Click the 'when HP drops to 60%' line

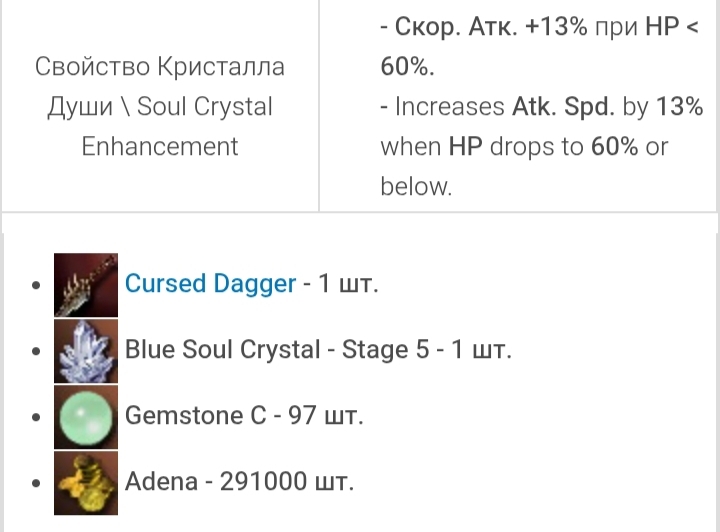tap(510, 147)
